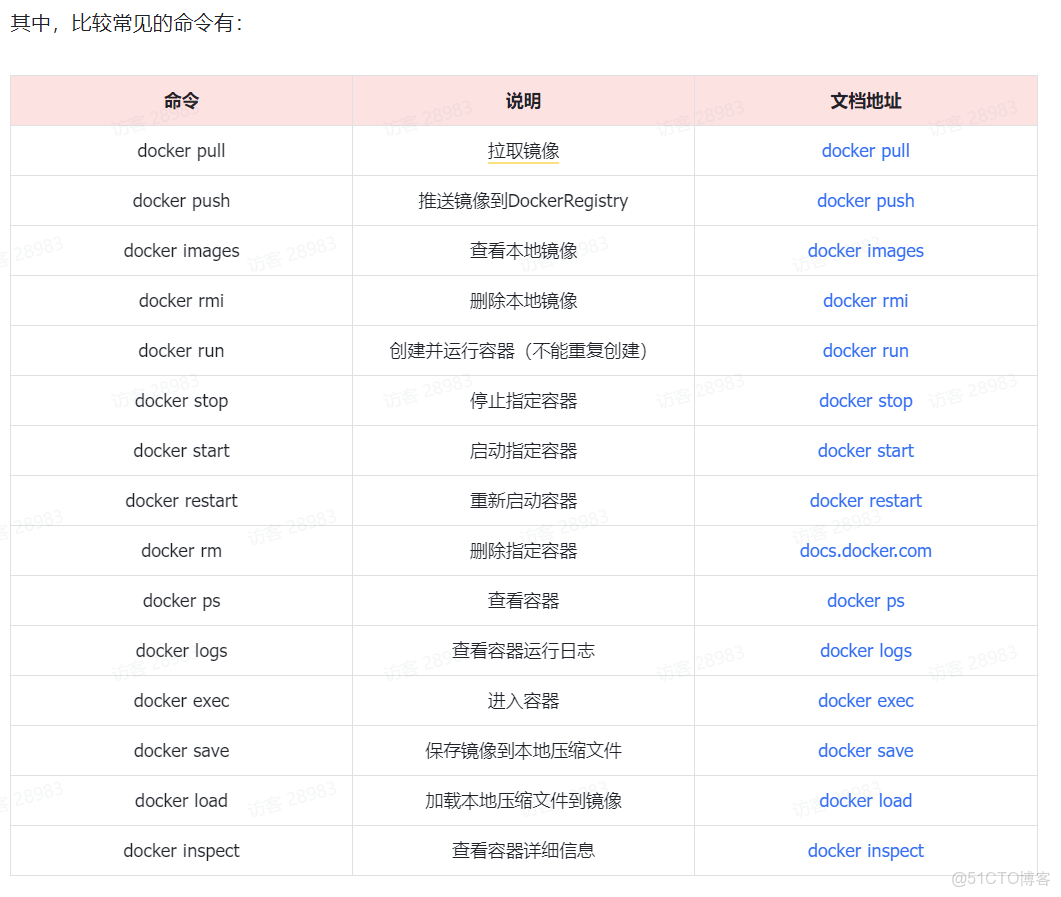Click the 说明 table header cell
Screen dimensions: 1061x897
(x=523, y=100)
